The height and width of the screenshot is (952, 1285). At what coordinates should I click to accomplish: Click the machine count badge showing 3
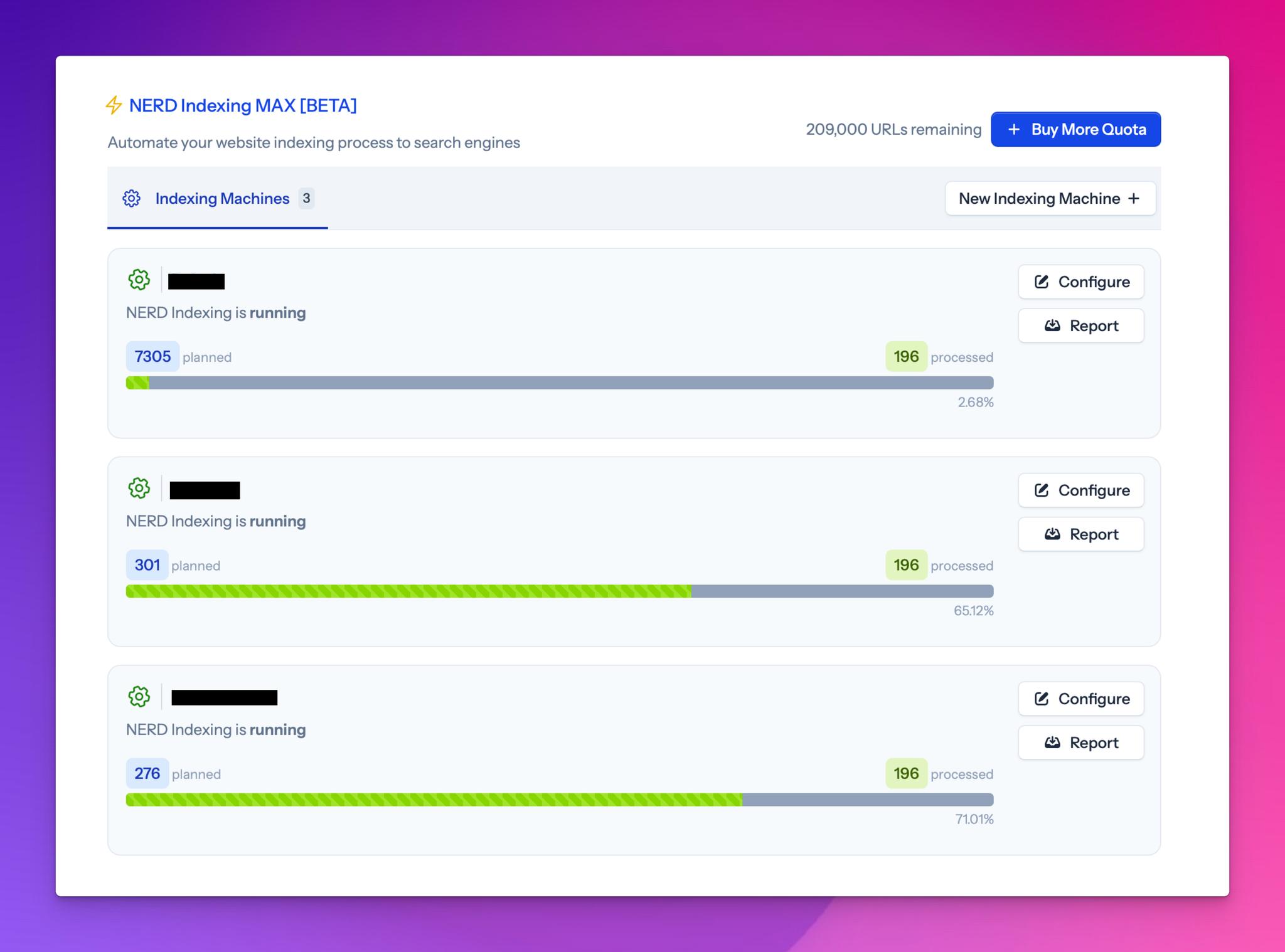coord(306,198)
